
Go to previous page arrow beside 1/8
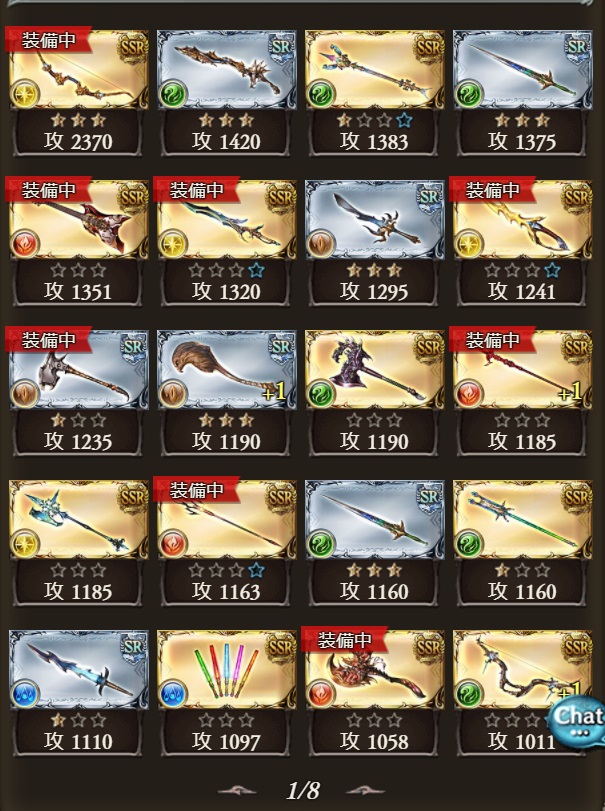pos(237,790)
